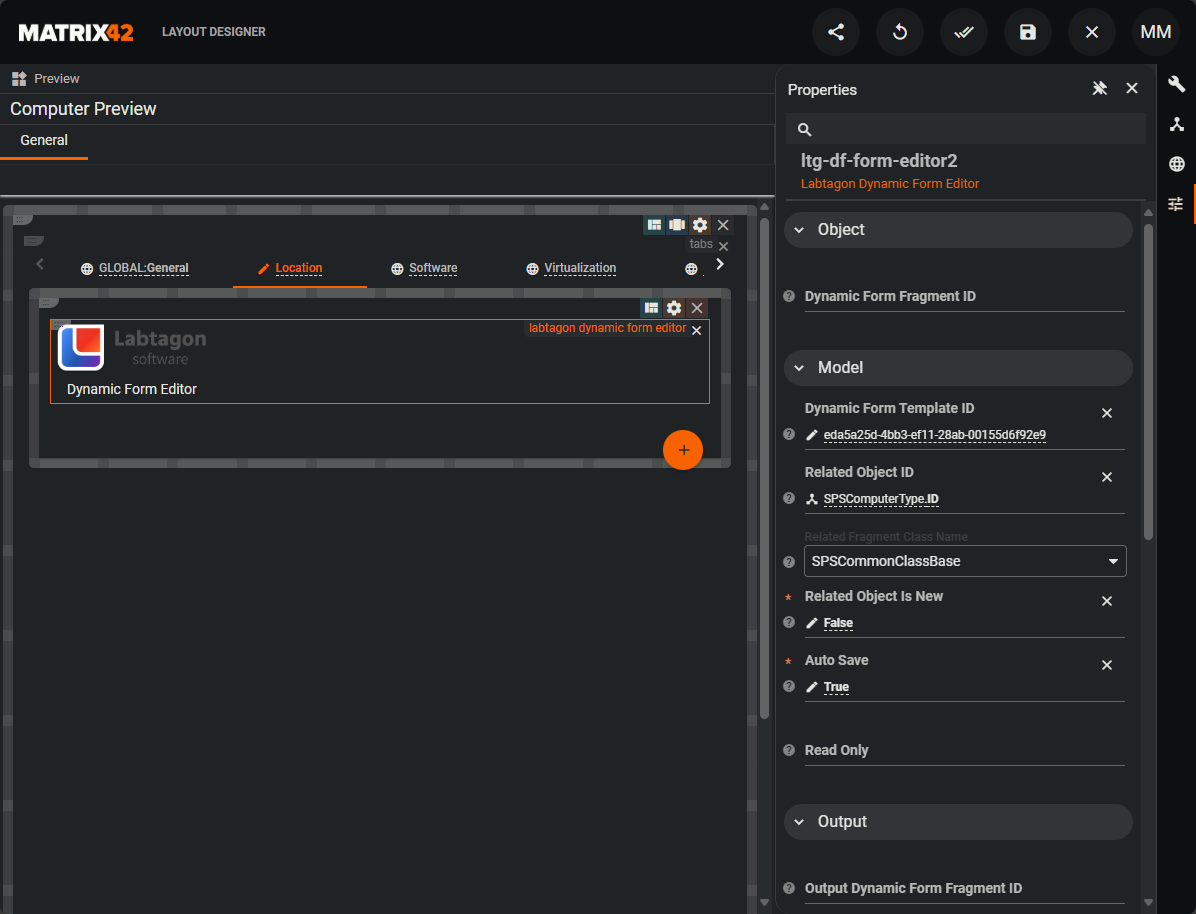The height and width of the screenshot is (914, 1196).
Task: Collapse the Output section
Action: click(799, 822)
